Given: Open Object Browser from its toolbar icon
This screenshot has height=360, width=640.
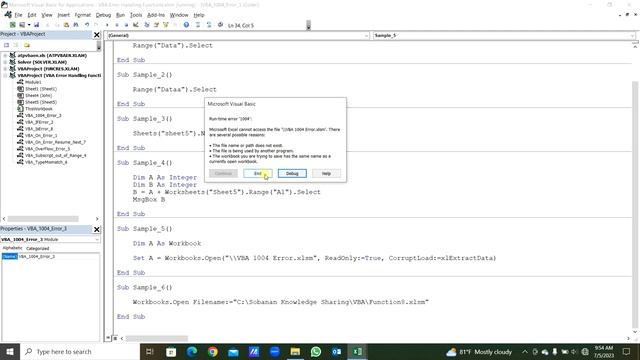Looking at the screenshot, I should click(166, 25).
